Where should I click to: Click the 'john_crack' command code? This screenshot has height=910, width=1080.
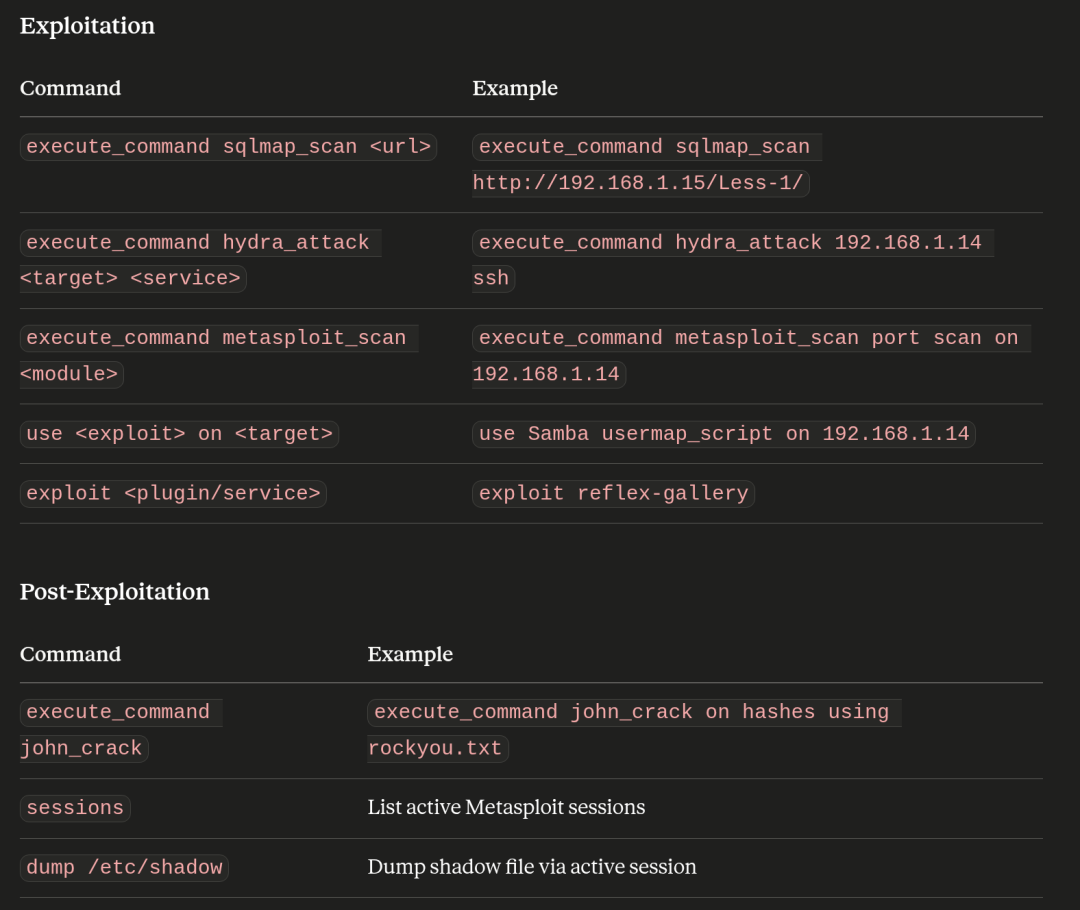coord(84,749)
